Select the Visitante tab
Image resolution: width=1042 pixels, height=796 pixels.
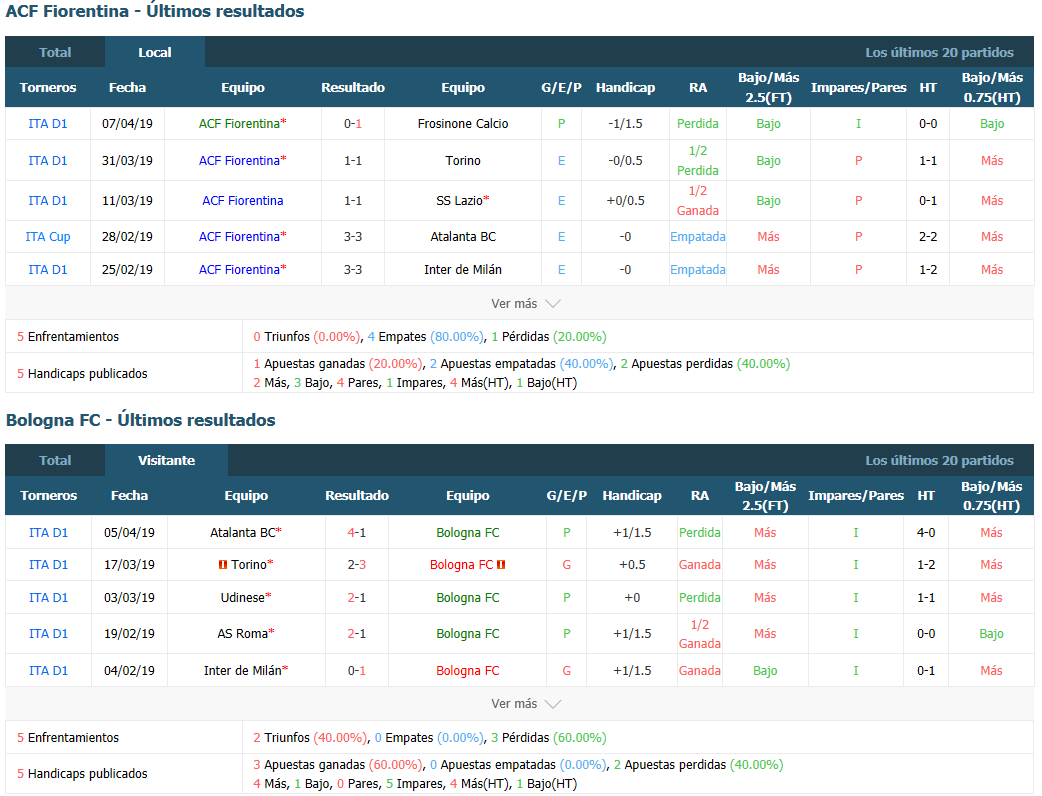coord(166,460)
